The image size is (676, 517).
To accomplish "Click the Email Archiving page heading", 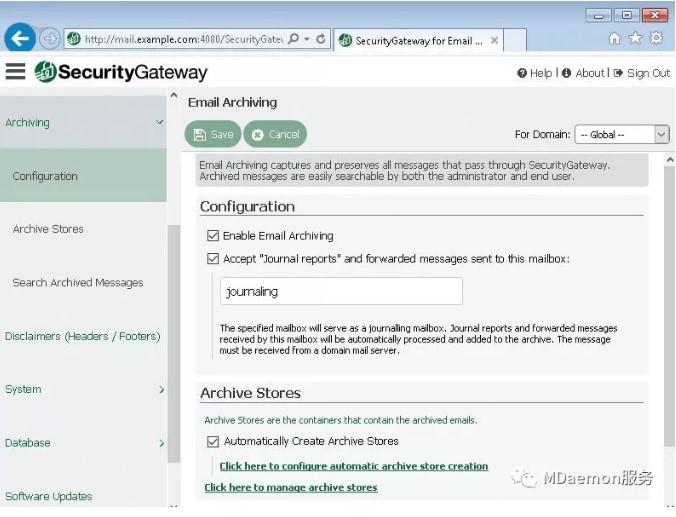I will click(232, 102).
